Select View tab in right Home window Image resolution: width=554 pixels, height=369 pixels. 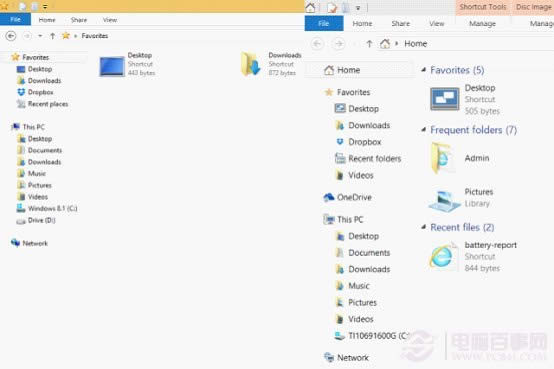click(437, 23)
